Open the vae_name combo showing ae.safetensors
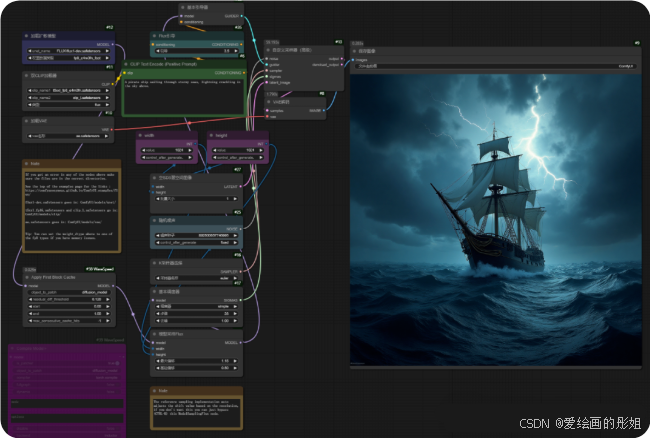 [68, 136]
